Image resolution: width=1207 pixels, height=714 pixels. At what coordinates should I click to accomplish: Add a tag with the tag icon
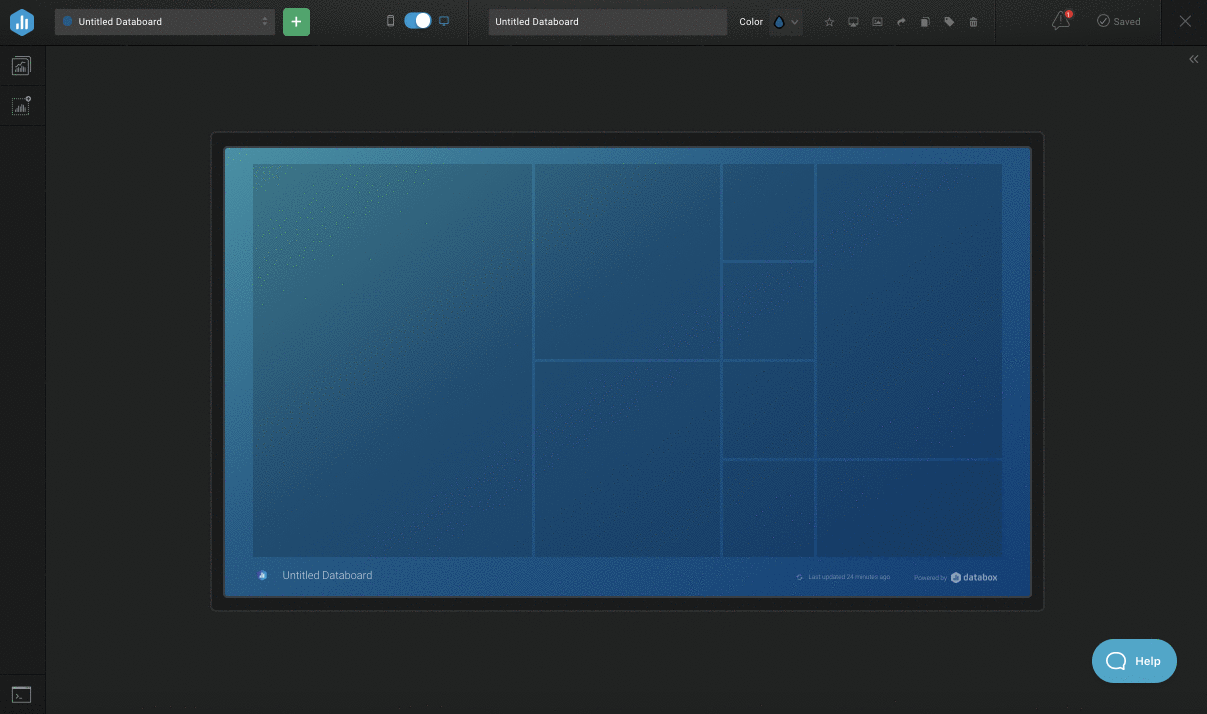(x=949, y=22)
